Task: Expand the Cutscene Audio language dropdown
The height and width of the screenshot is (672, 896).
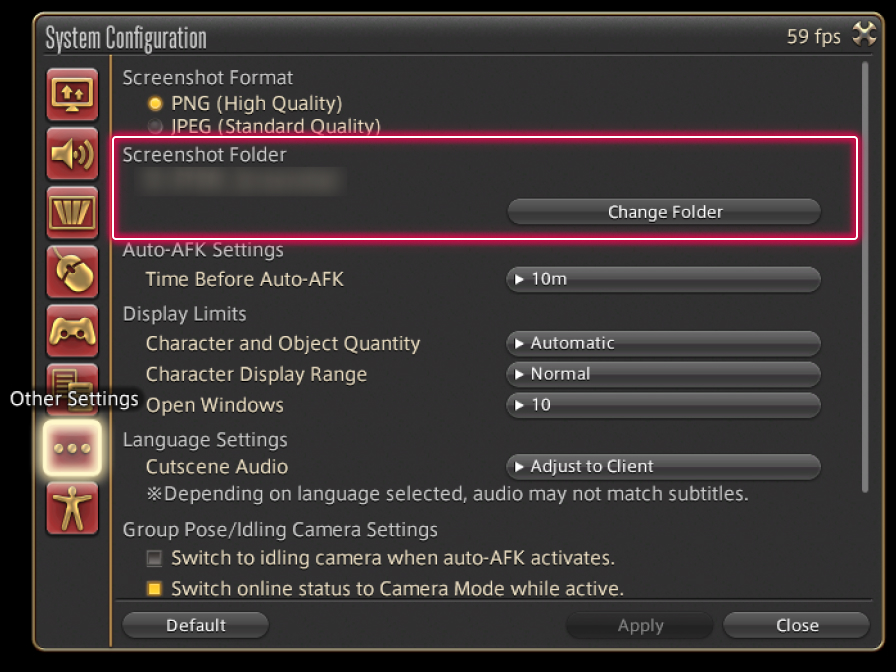Action: click(x=663, y=467)
